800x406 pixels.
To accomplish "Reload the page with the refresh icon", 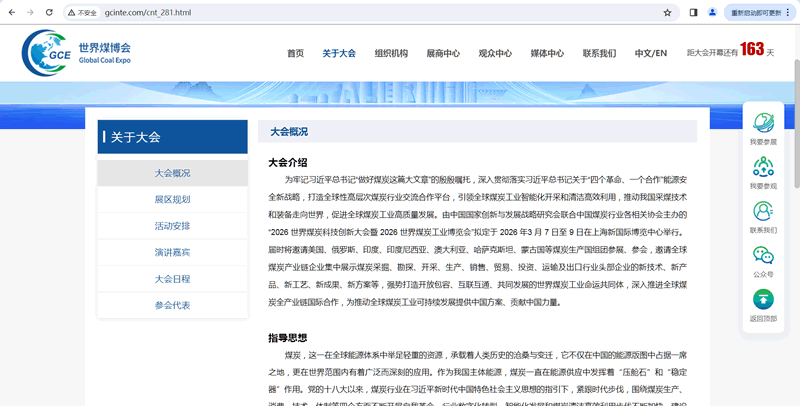I will 49,13.
